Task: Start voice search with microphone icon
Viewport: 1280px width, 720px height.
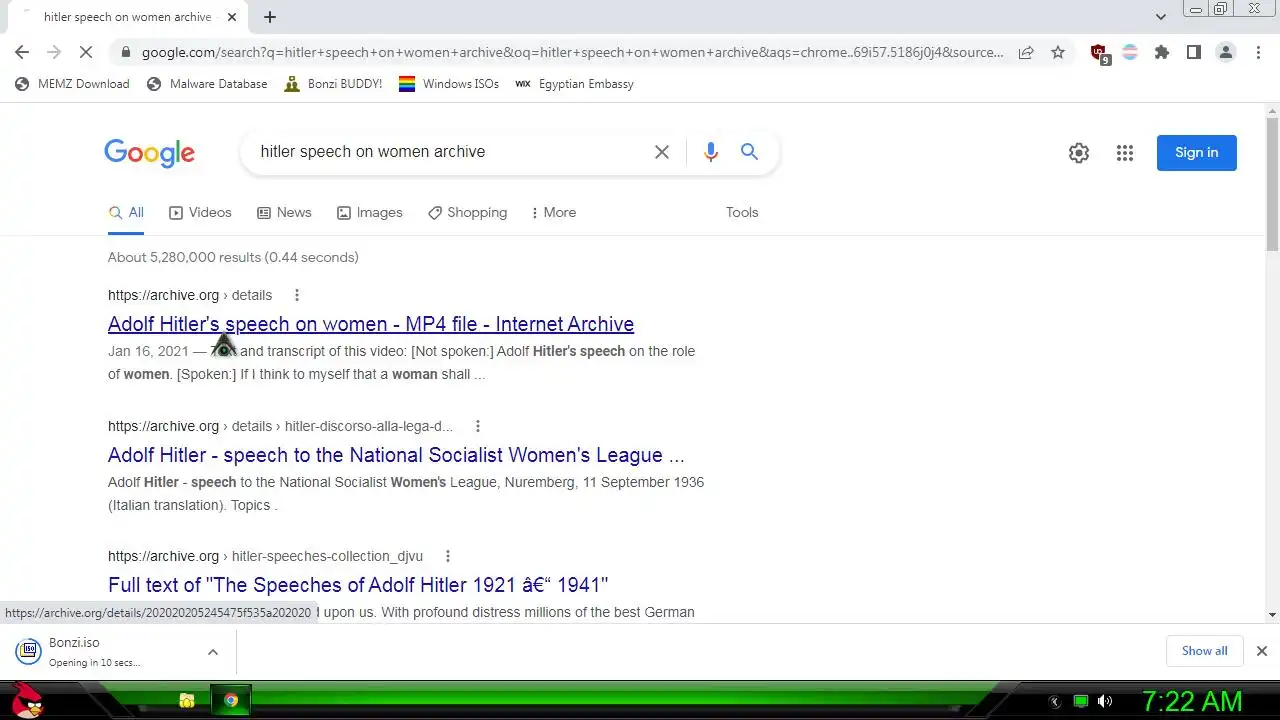Action: pos(711,152)
